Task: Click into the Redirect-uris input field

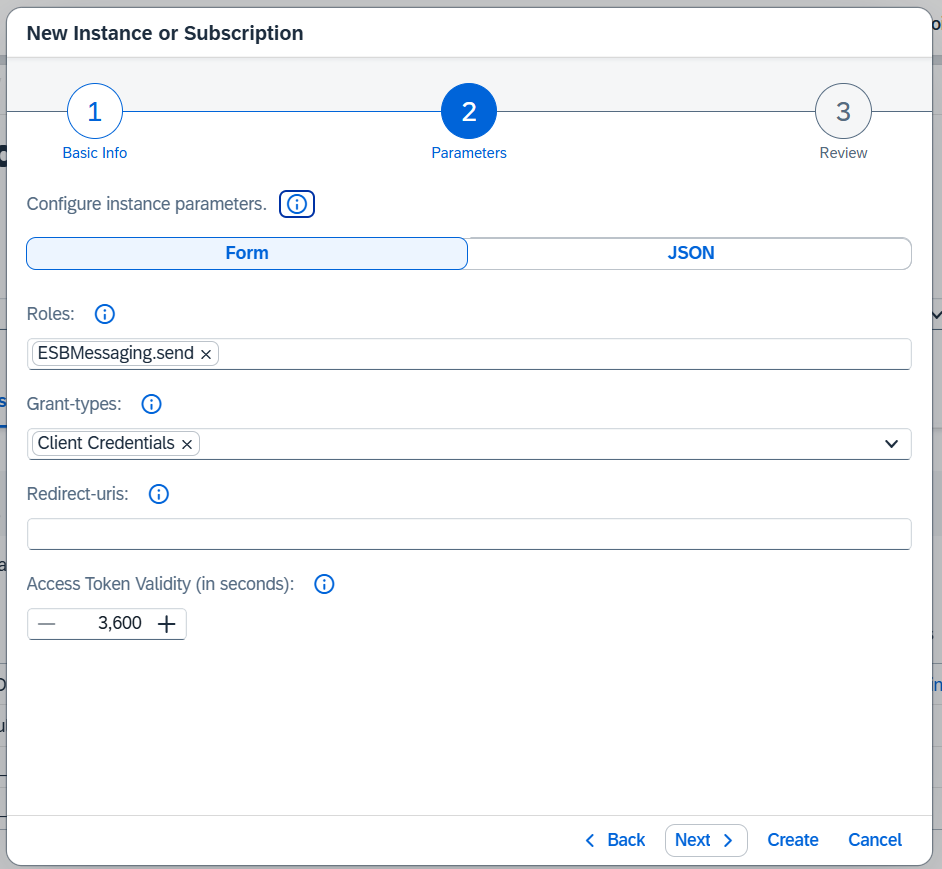Action: tap(469, 534)
